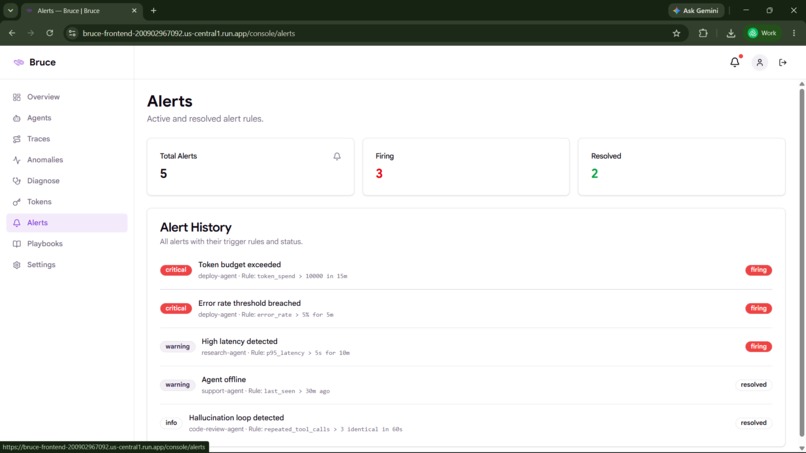This screenshot has height=453, width=806.
Task: Click the page vertical scrollbar
Action: (x=801, y=261)
